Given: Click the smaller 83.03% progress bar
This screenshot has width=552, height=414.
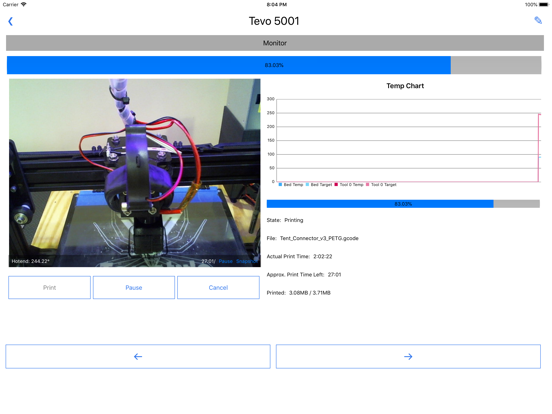Looking at the screenshot, I should pyautogui.click(x=403, y=204).
